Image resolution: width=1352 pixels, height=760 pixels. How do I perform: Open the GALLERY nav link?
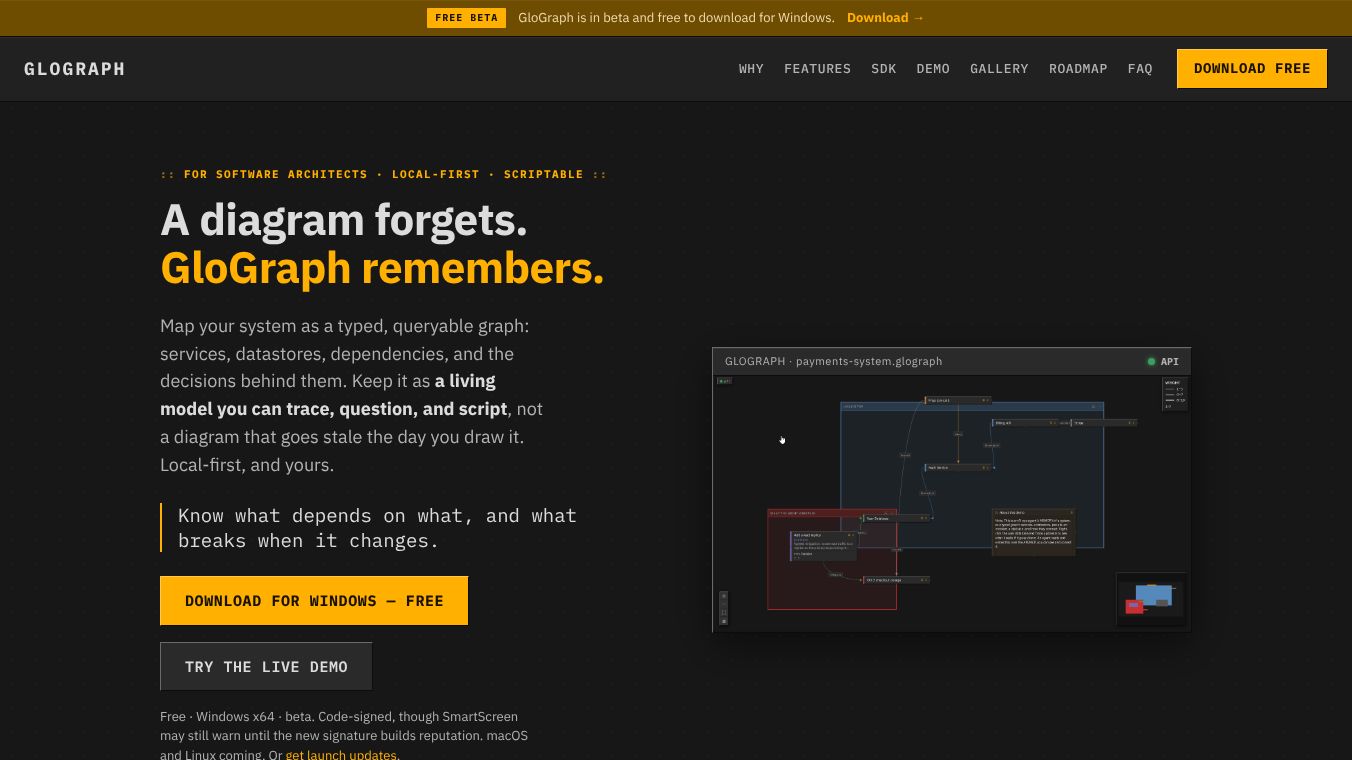[x=999, y=69]
